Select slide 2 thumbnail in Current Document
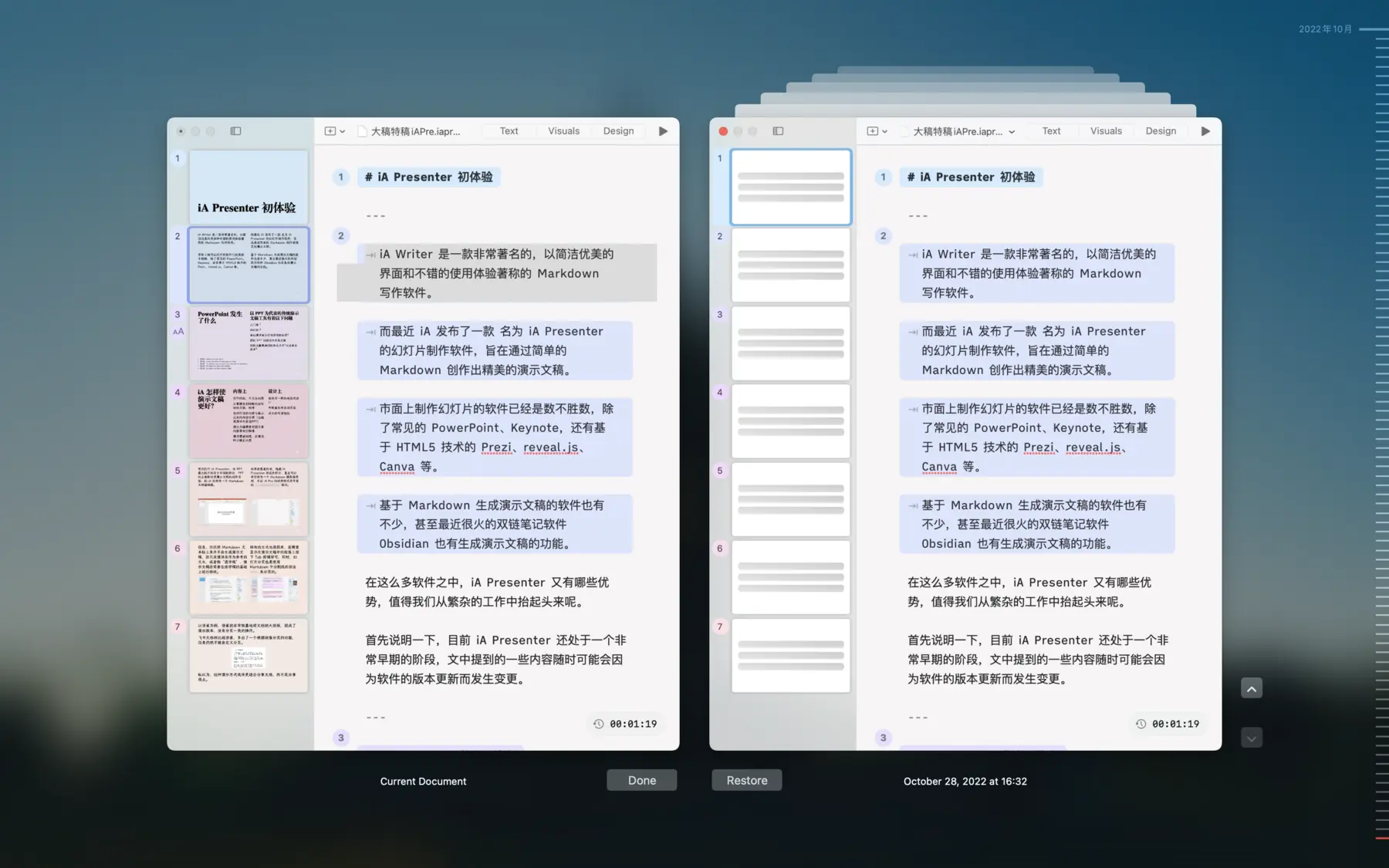The height and width of the screenshot is (868, 1389). point(248,265)
